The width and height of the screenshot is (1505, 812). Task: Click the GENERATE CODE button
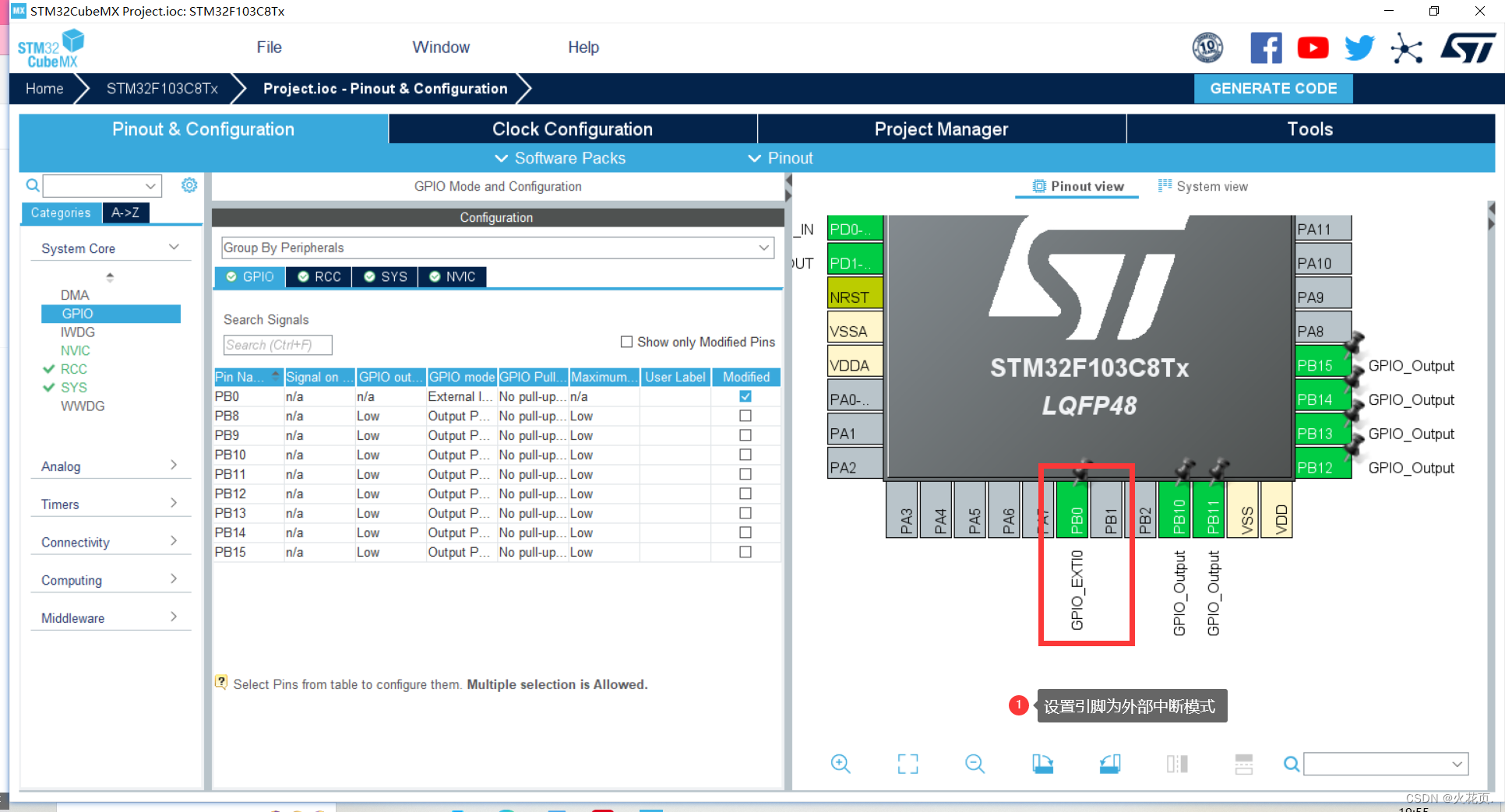point(1273,89)
